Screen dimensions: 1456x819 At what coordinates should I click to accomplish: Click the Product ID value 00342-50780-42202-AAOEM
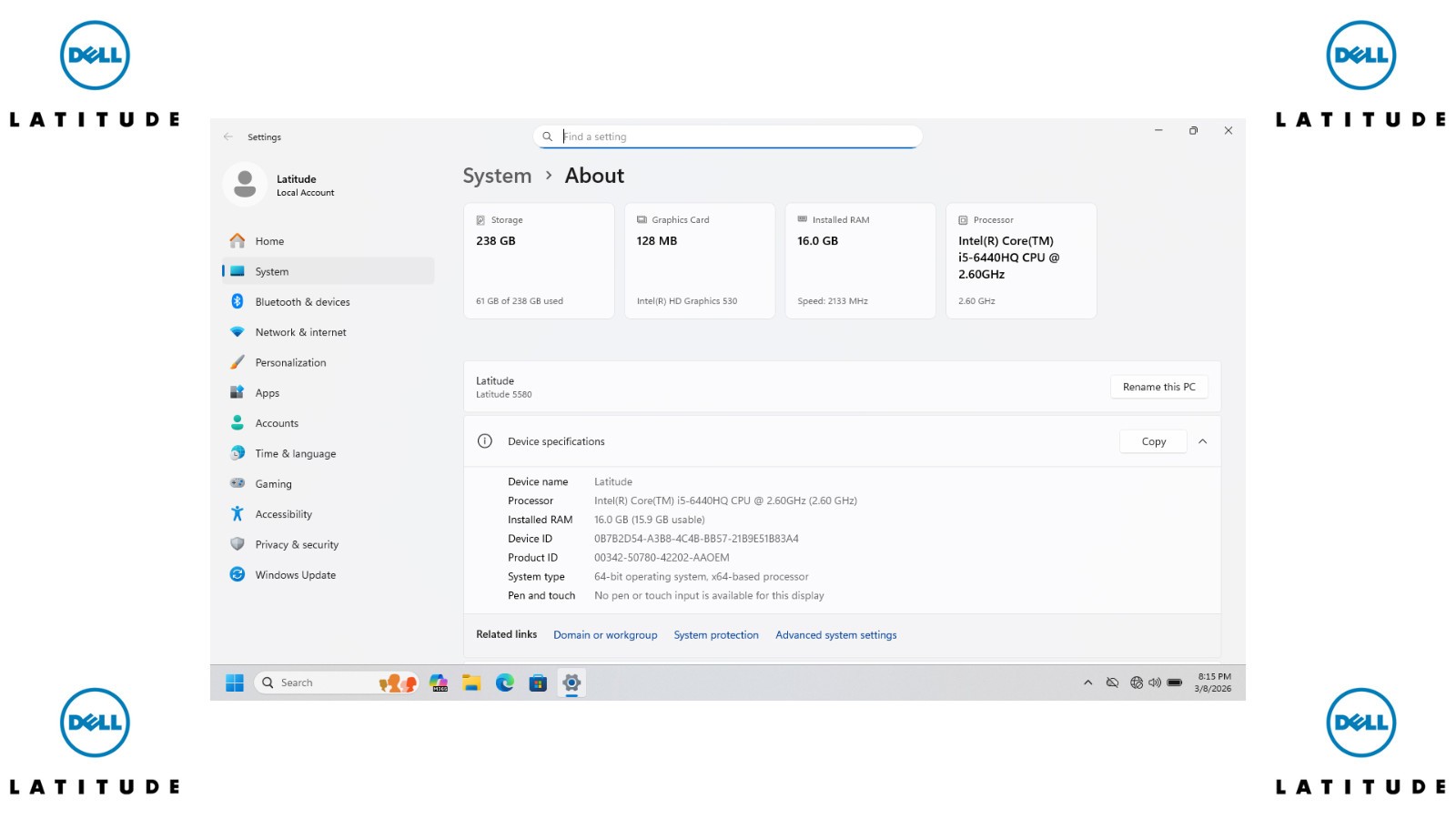coord(662,558)
